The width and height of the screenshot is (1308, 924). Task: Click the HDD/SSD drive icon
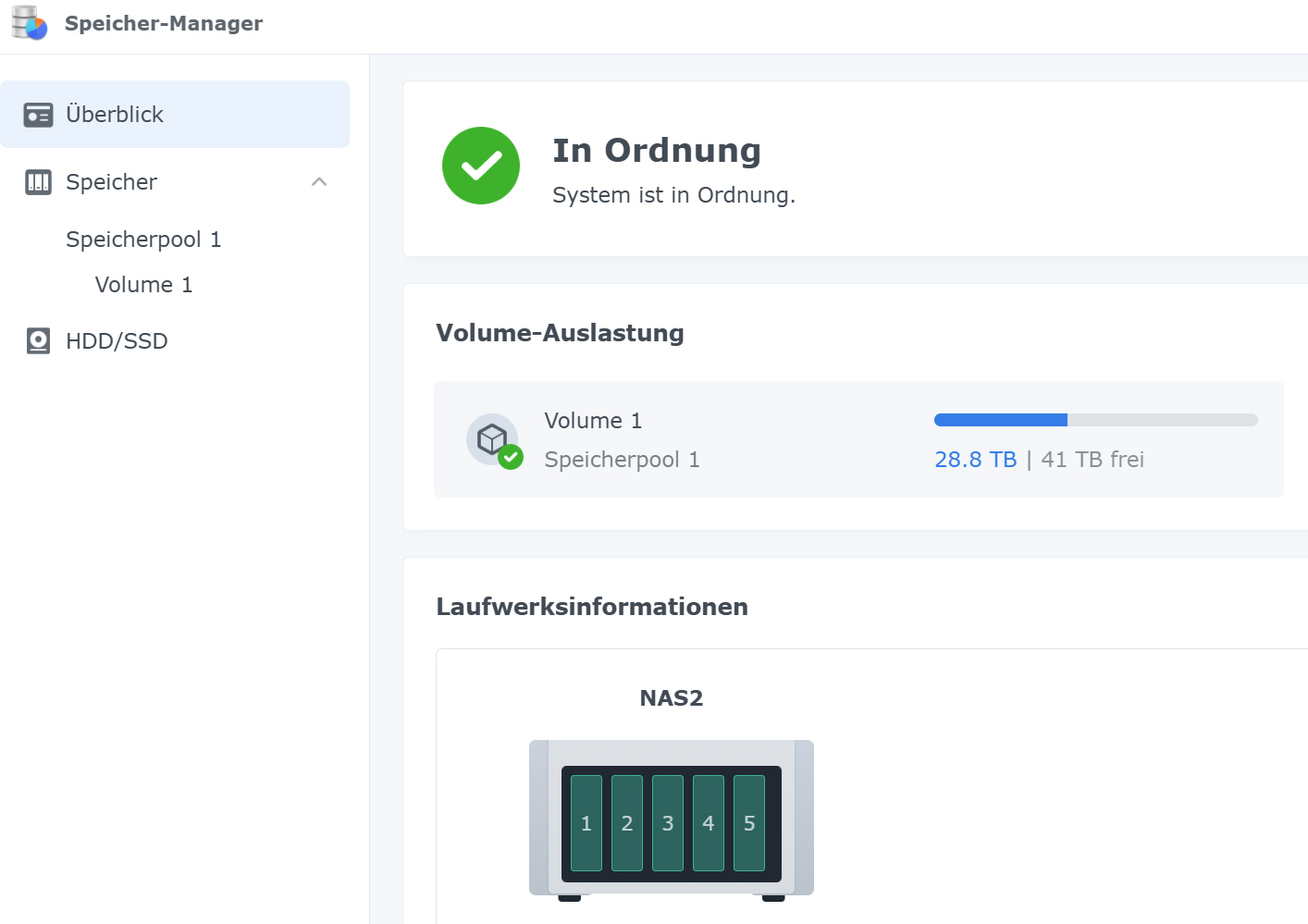pyautogui.click(x=38, y=341)
